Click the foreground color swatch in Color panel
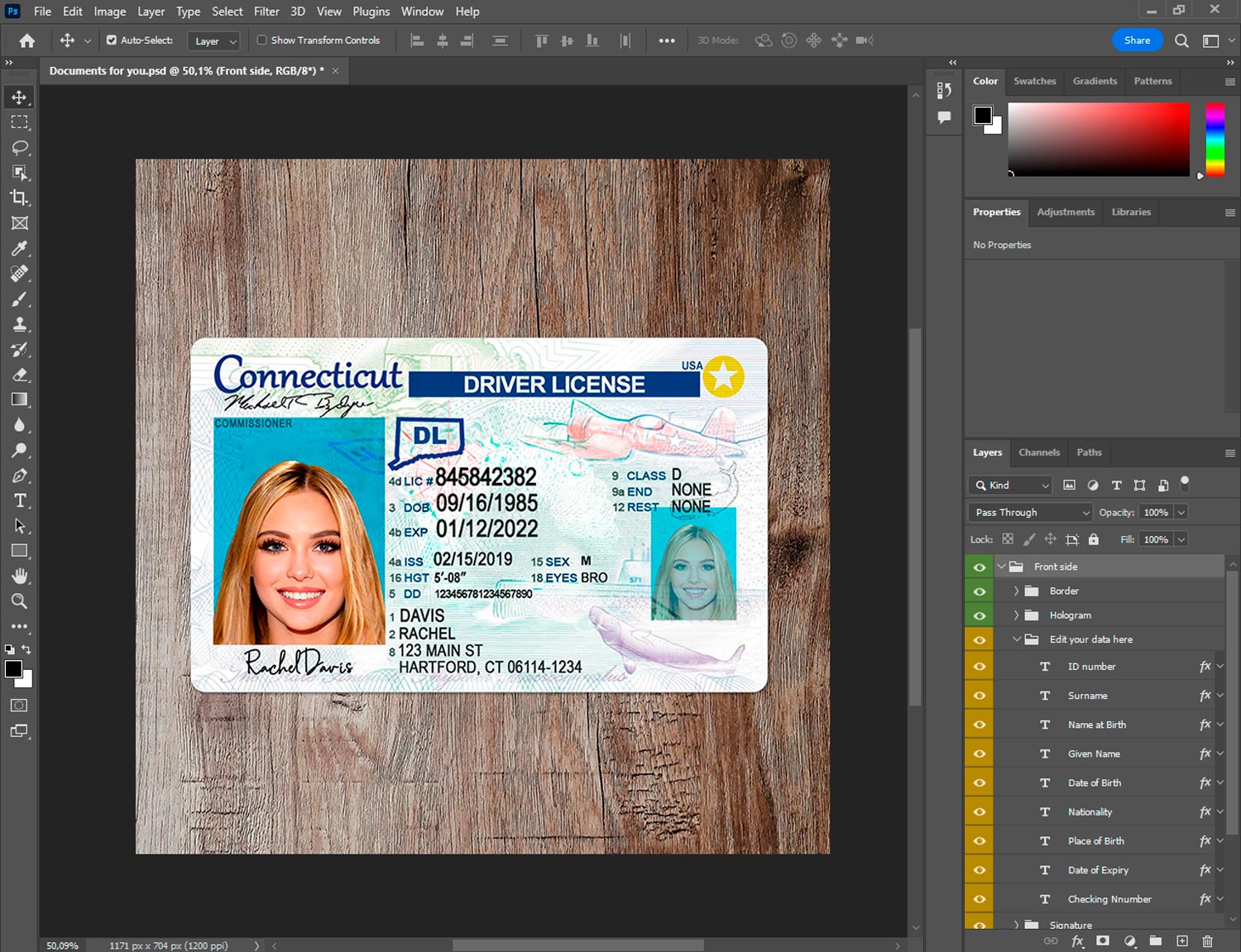 click(x=983, y=115)
